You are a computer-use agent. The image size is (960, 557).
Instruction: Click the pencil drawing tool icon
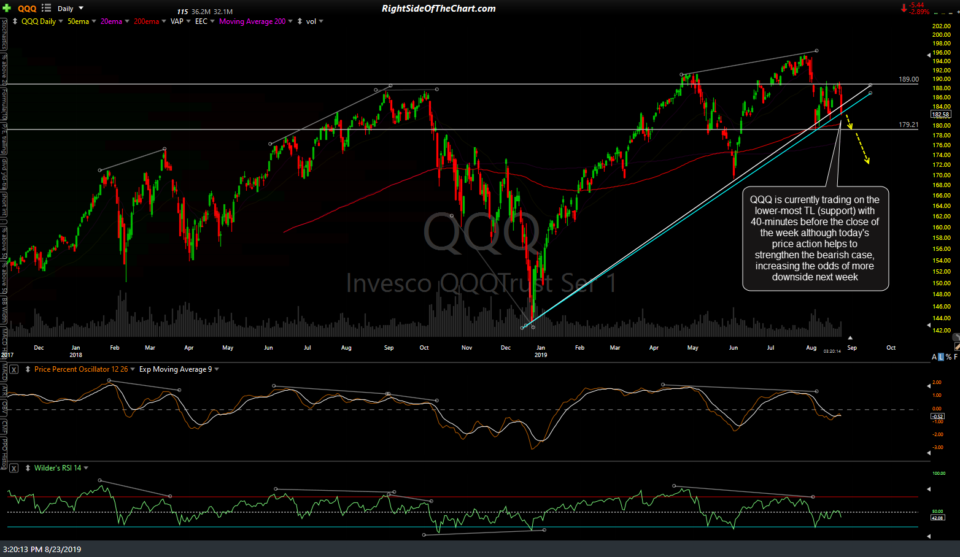pyautogui.click(x=956, y=346)
